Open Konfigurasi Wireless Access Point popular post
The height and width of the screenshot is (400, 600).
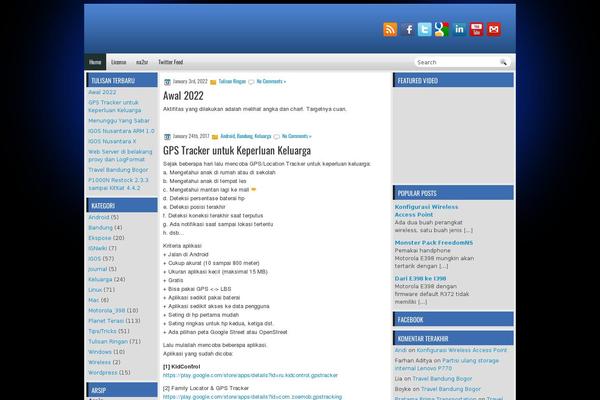(426, 211)
